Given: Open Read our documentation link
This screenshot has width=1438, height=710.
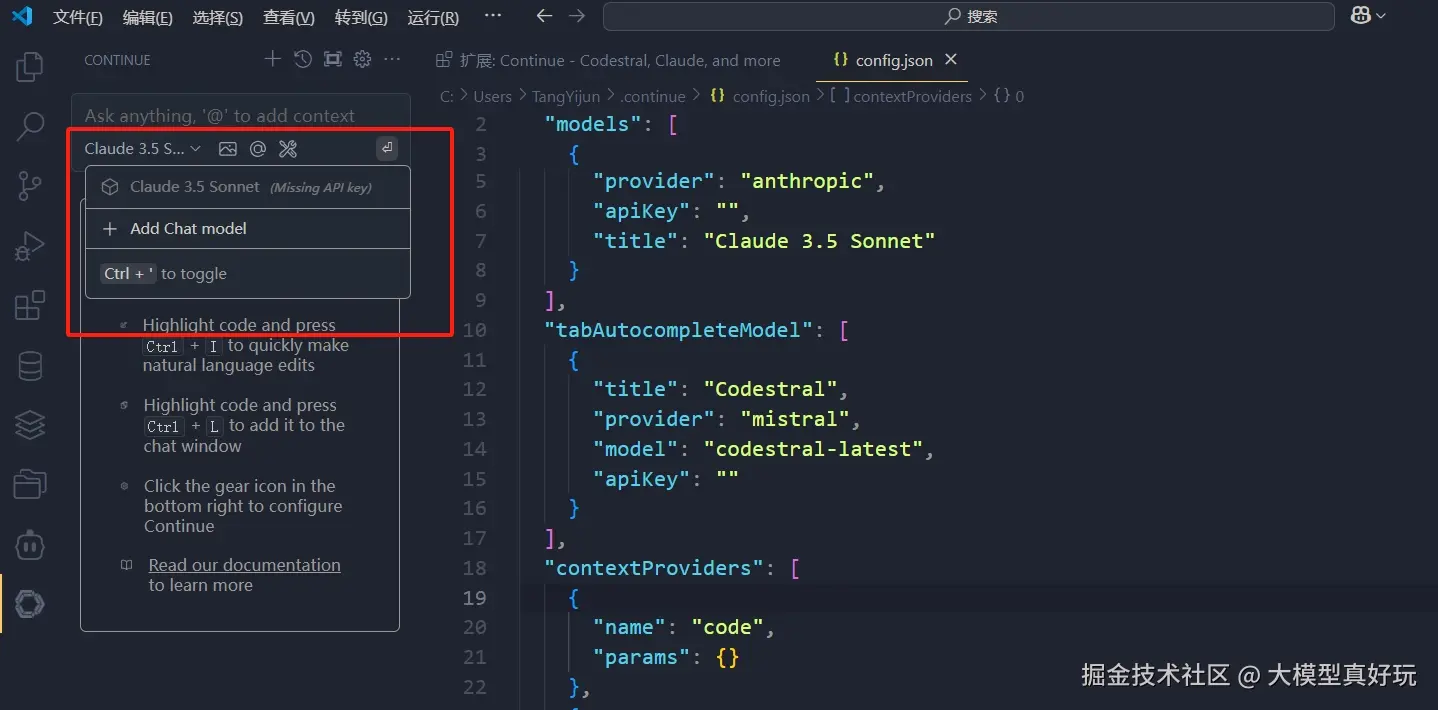Looking at the screenshot, I should [x=244, y=565].
